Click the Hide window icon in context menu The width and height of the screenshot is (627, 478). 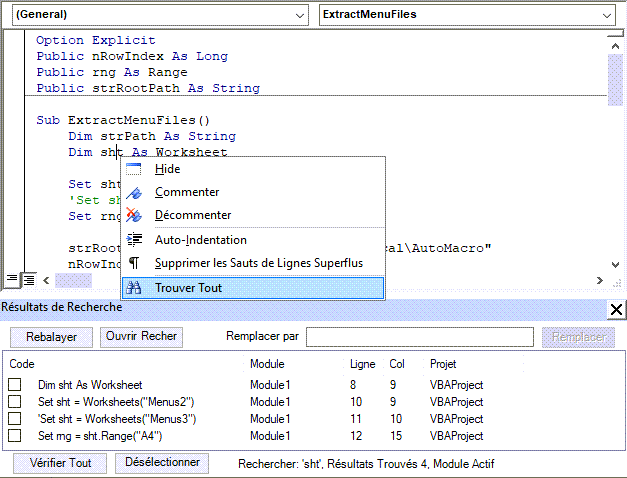[x=134, y=169]
